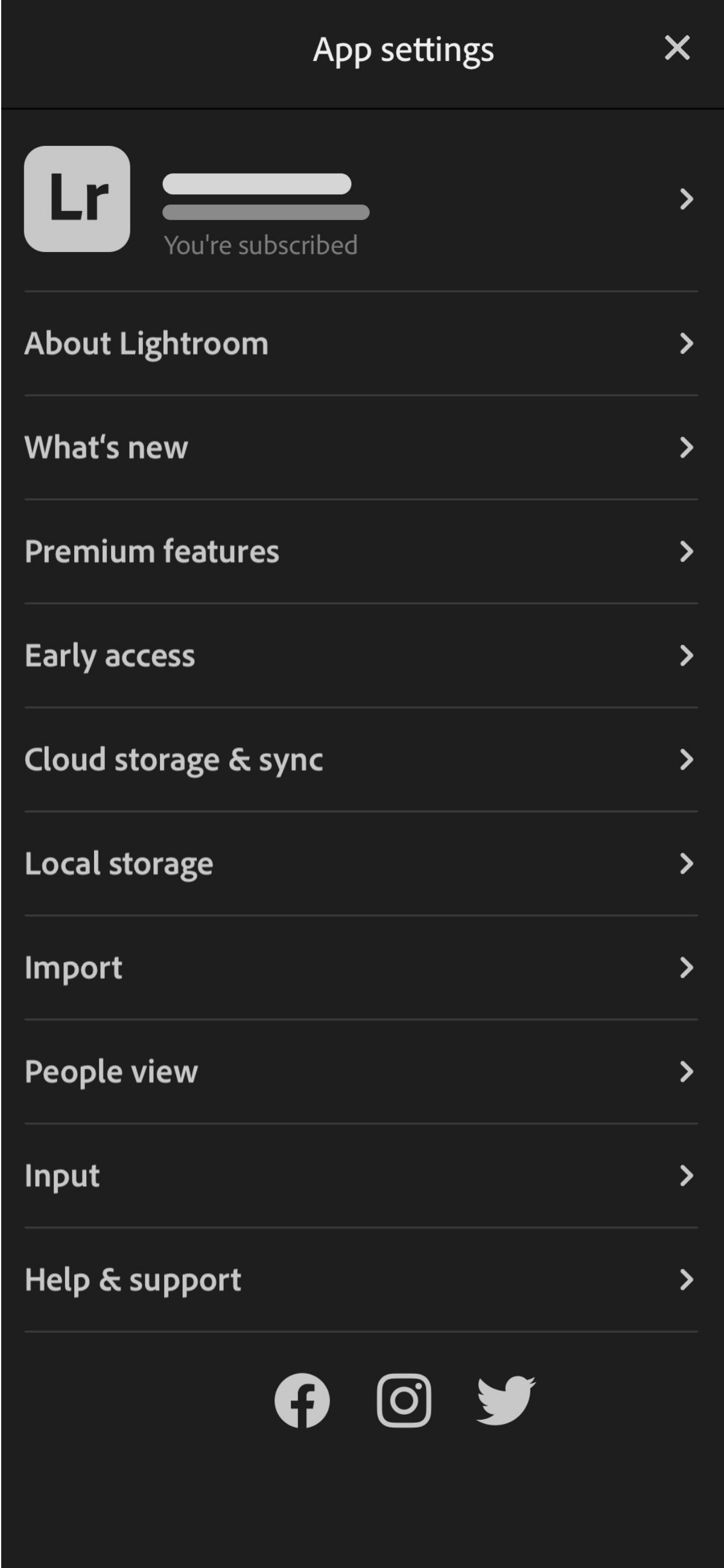Image resolution: width=724 pixels, height=1568 pixels.
Task: Go to Early access settings
Action: tap(110, 656)
